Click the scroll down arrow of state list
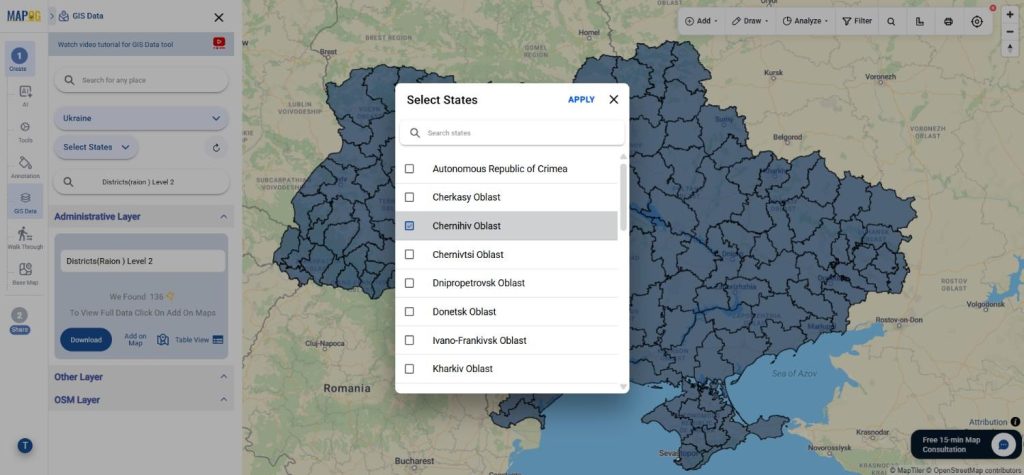The width and height of the screenshot is (1024, 475). [623, 387]
